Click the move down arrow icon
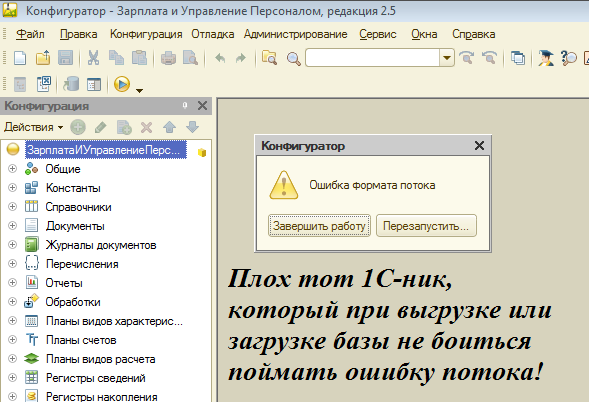The height and width of the screenshot is (402, 589). (192, 127)
